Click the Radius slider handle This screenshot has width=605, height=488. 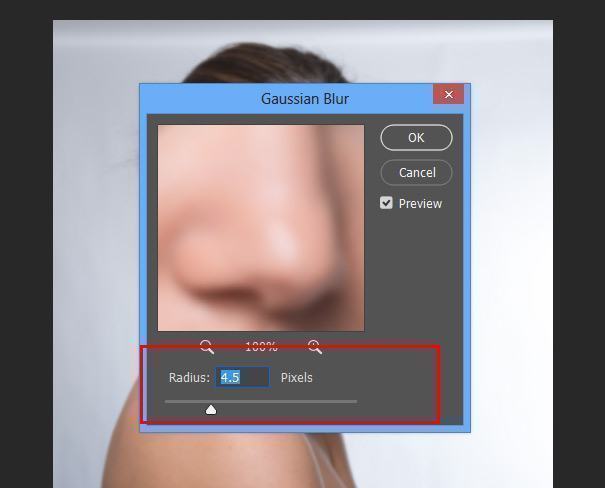[x=211, y=410]
